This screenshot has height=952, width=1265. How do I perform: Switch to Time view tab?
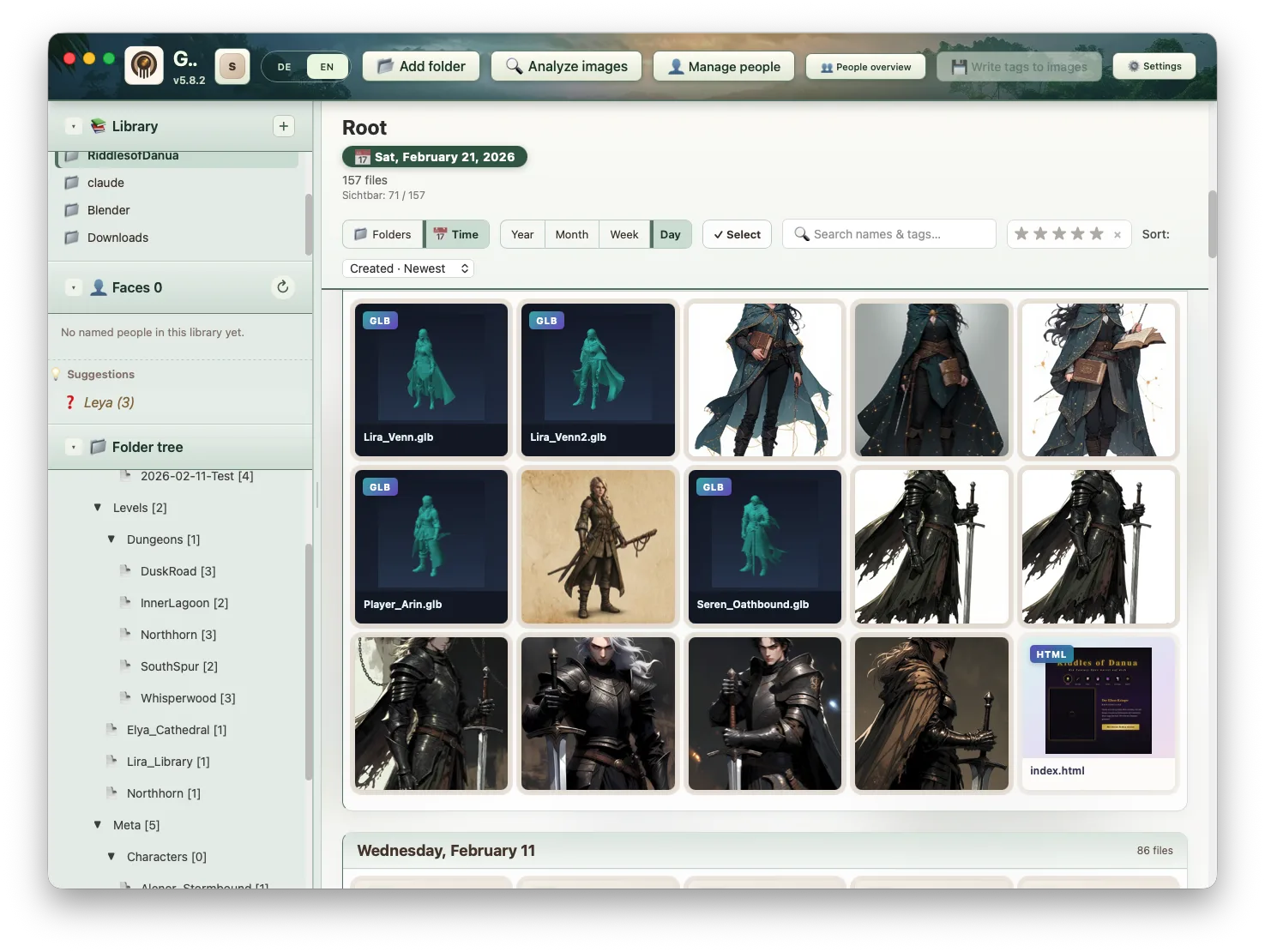coord(456,234)
